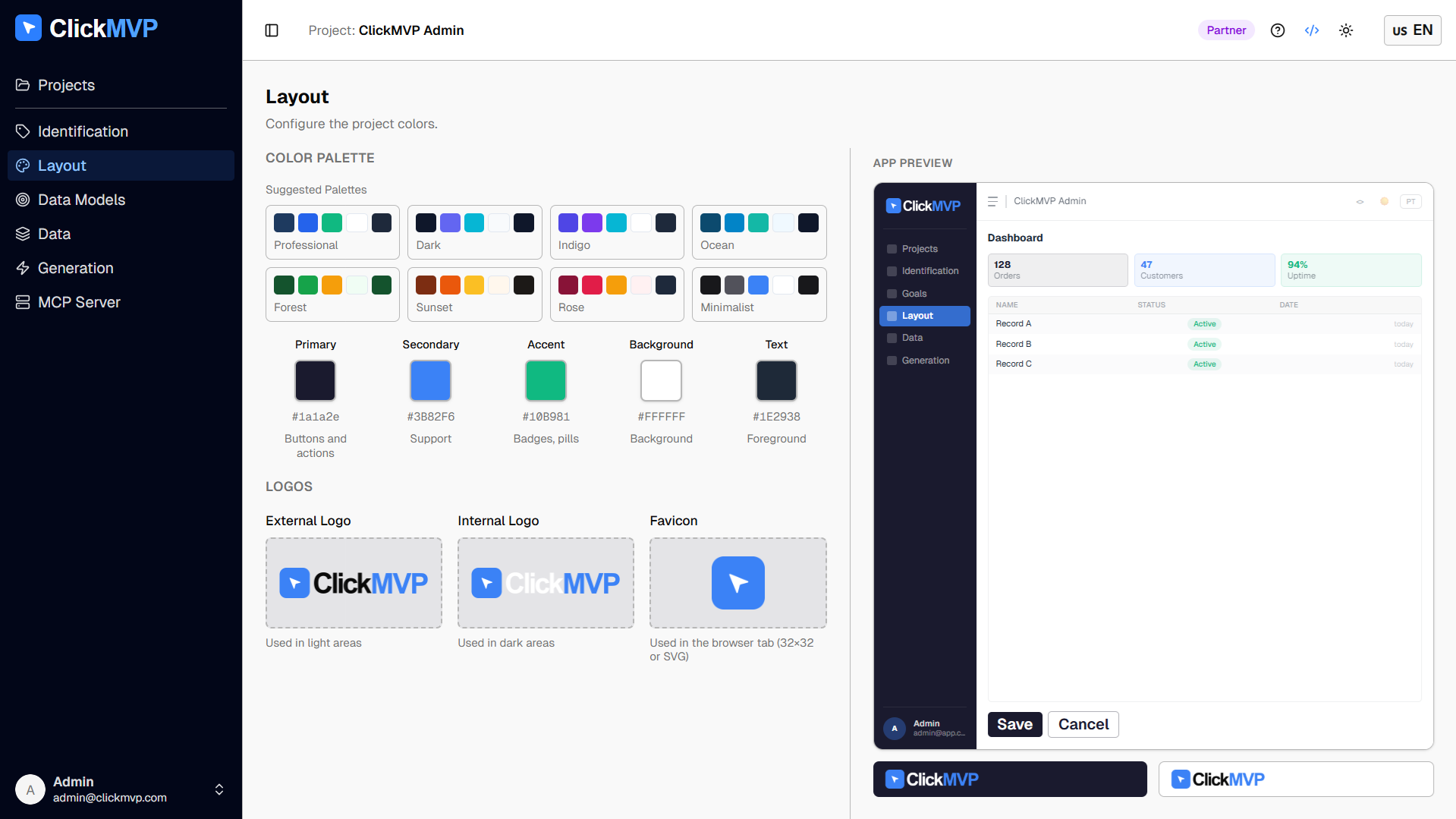
Task: Open Generation in the sidebar
Action: 121,268
